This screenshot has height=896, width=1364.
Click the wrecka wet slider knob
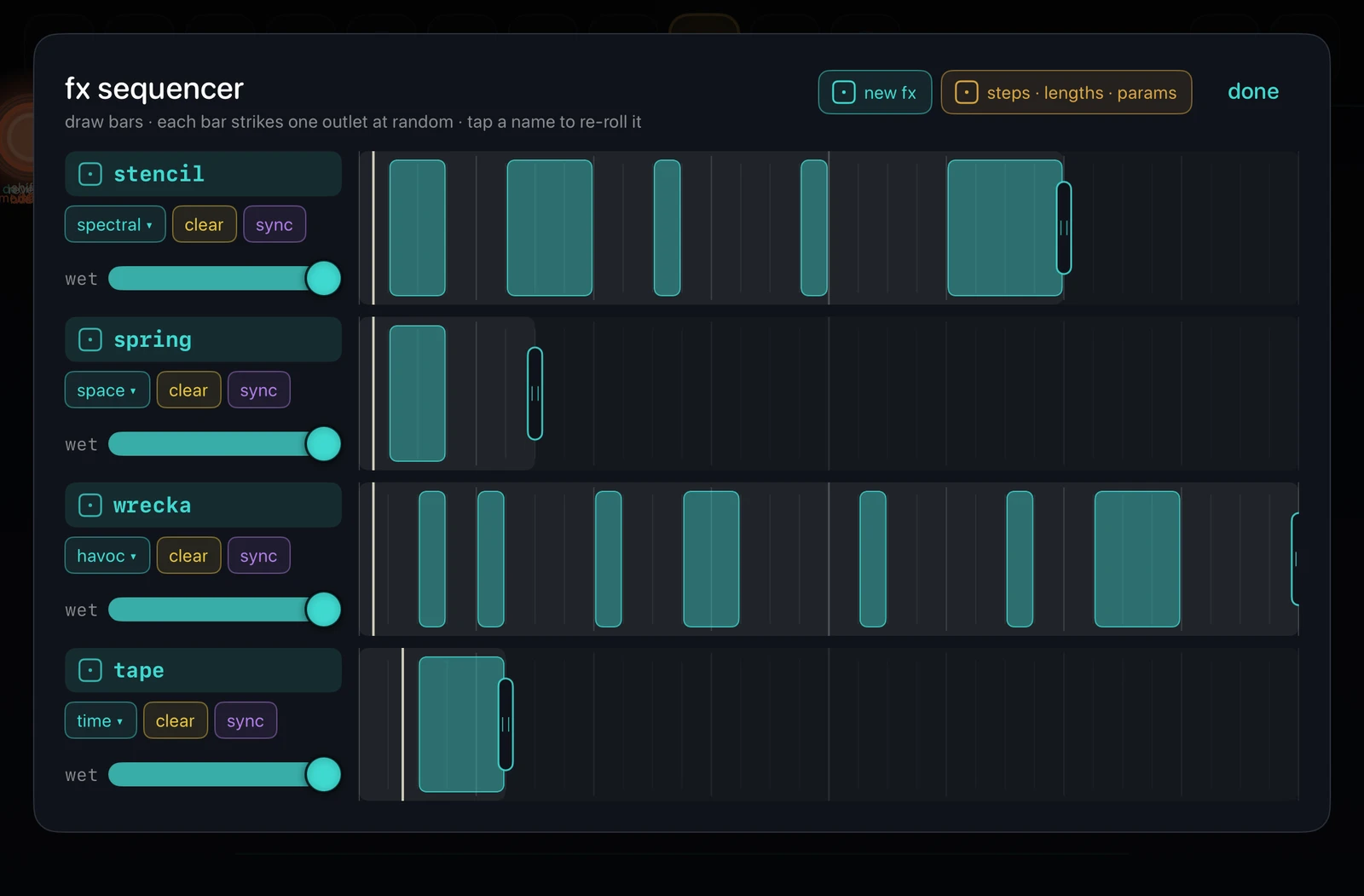pyautogui.click(x=323, y=609)
